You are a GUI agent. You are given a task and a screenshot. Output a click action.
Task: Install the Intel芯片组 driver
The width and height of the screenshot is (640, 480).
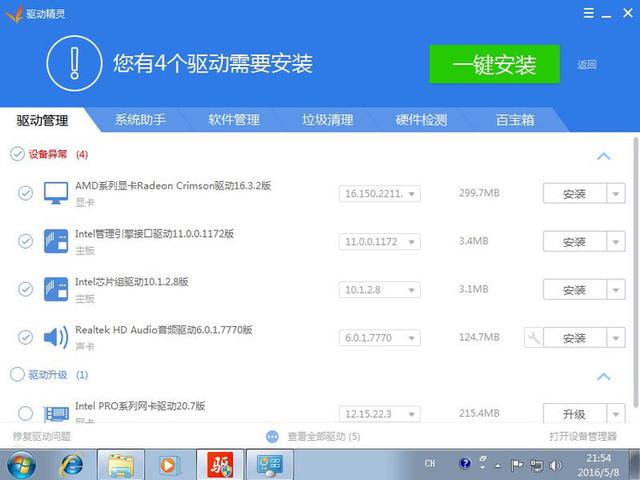point(575,290)
